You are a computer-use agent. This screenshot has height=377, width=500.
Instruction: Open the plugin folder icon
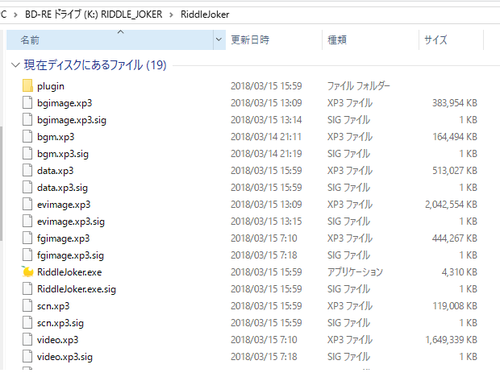pos(28,86)
